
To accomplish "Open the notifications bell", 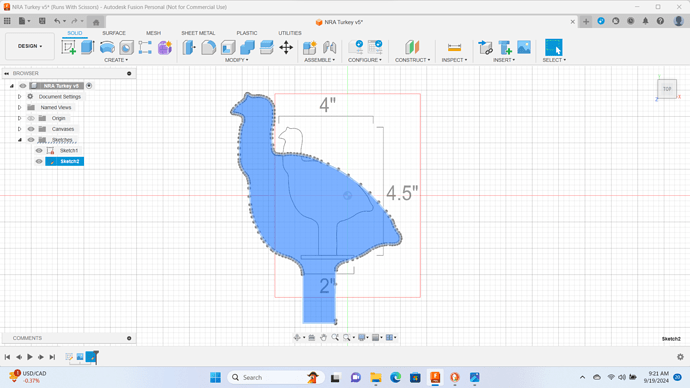I will (x=646, y=21).
